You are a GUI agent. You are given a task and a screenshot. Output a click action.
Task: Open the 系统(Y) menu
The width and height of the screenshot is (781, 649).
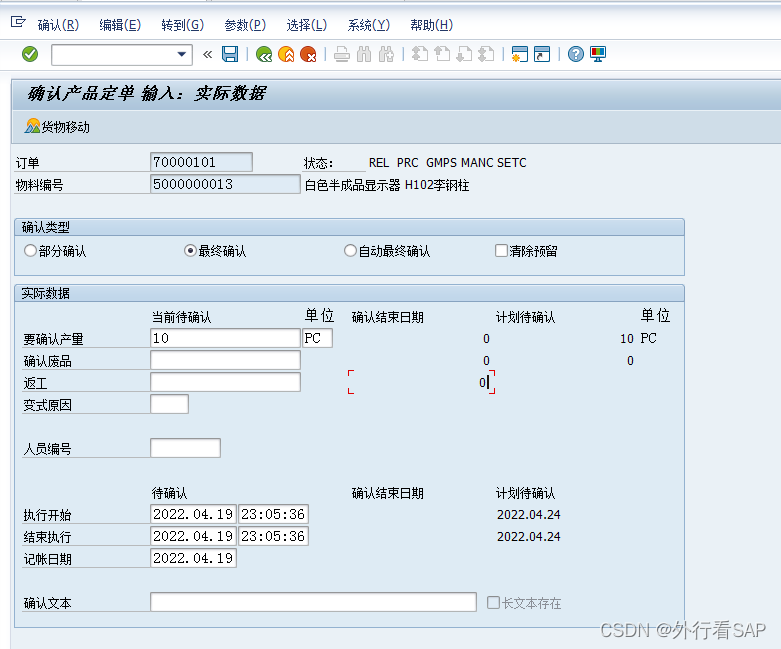369,25
